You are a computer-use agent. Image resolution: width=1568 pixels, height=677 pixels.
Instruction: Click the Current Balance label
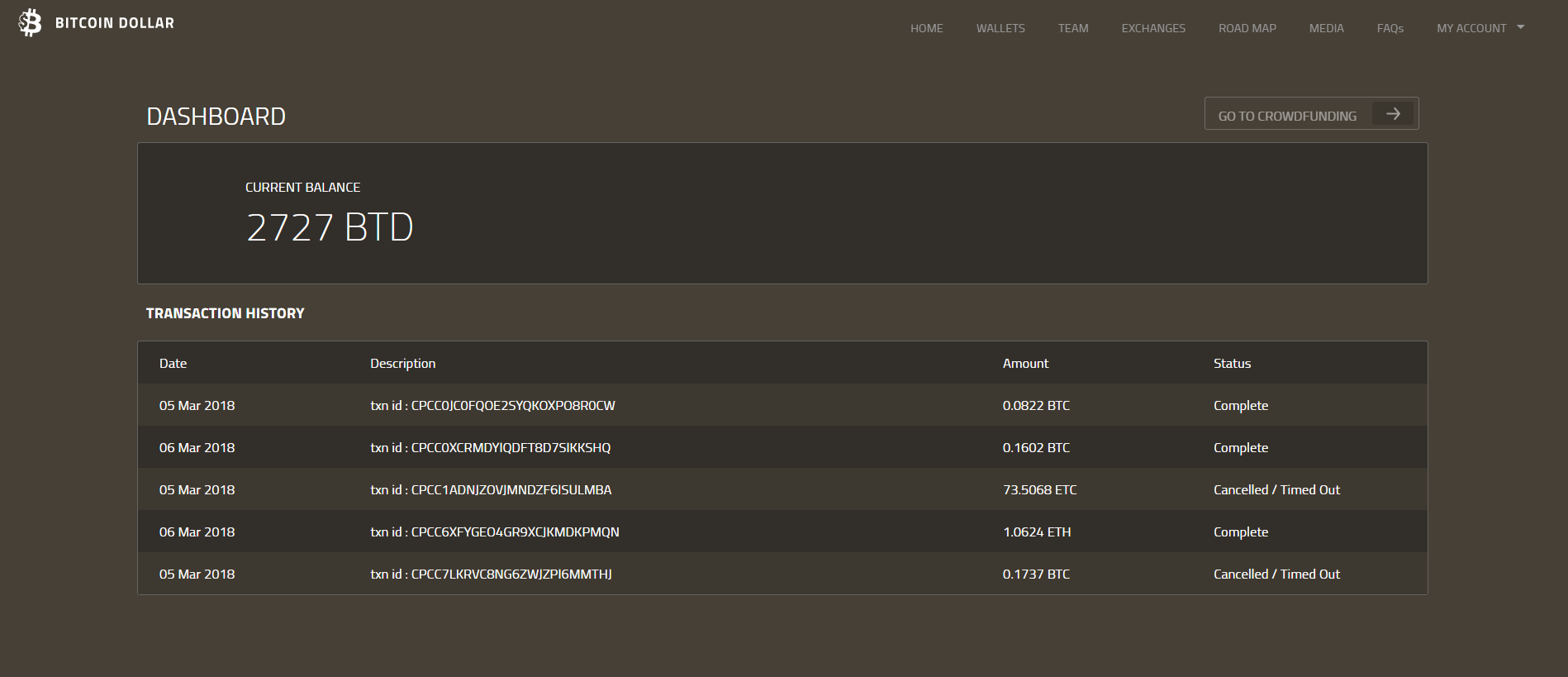point(302,188)
